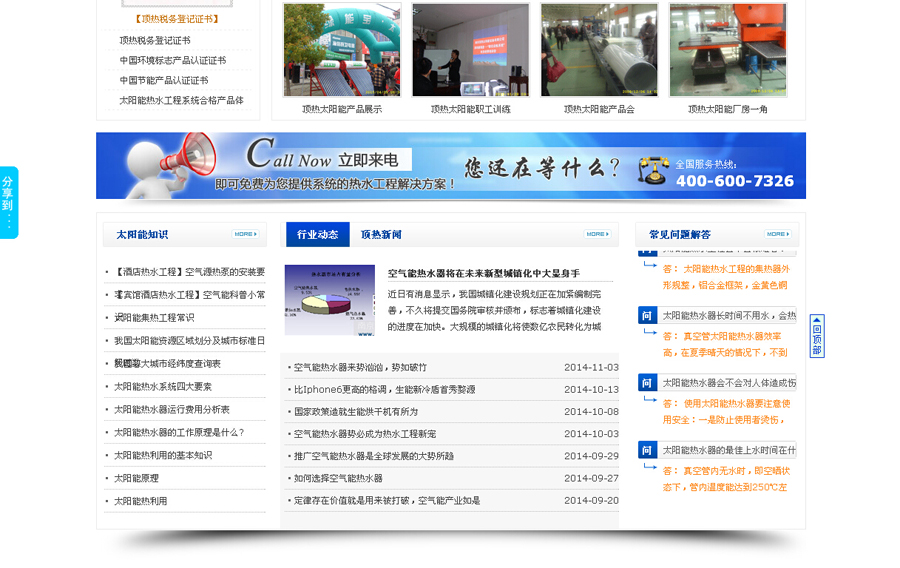Open 宾馆酒店热水工程 空气能科普小常 article
This screenshot has width=900, height=568.
coord(189,295)
